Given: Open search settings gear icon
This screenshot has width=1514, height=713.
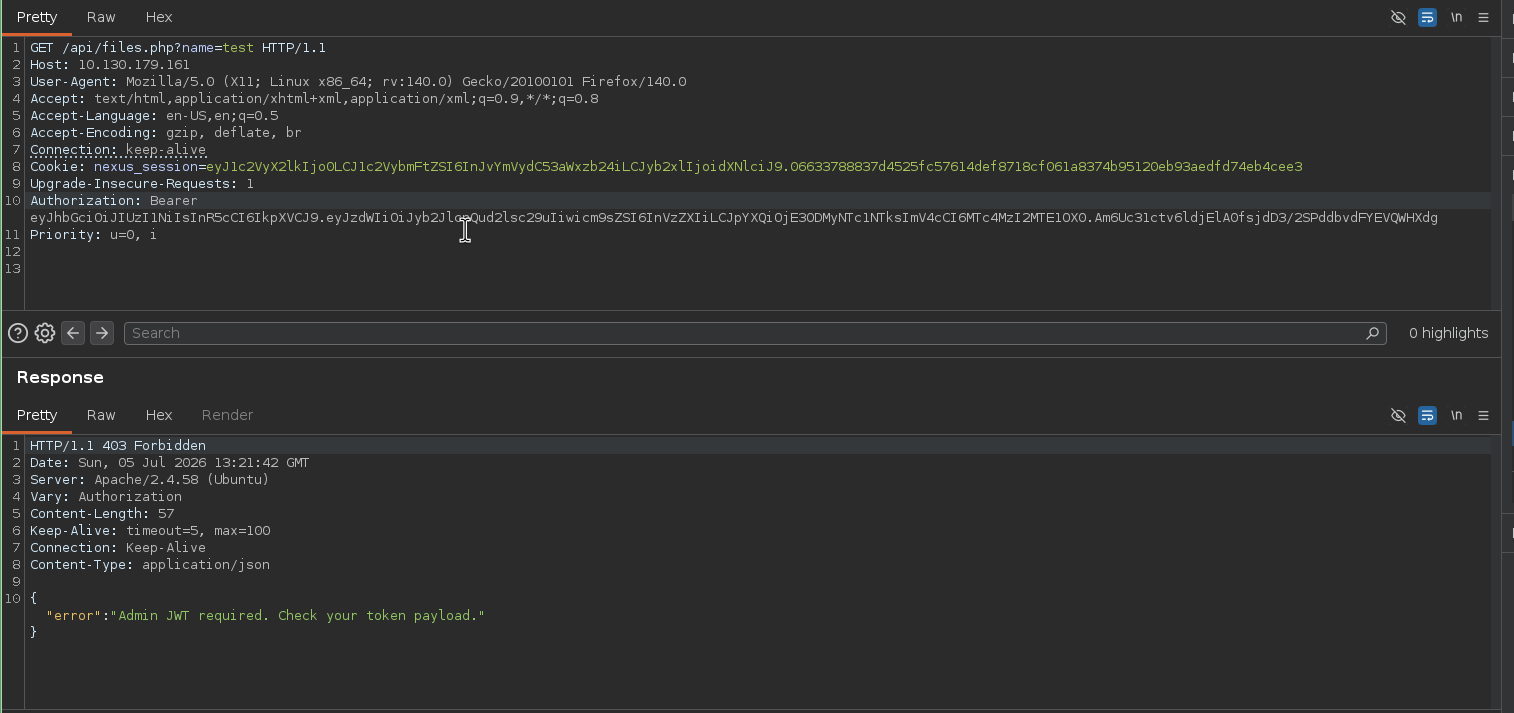Looking at the screenshot, I should click(x=44, y=333).
